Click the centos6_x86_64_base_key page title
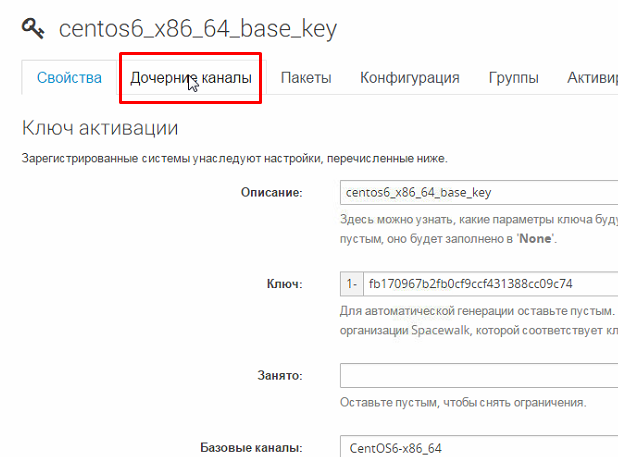Screen dimensions: 618x457 (x=198, y=29)
